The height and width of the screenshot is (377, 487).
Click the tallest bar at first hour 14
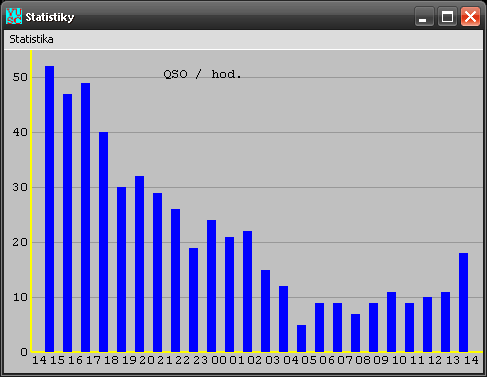[x=49, y=209]
